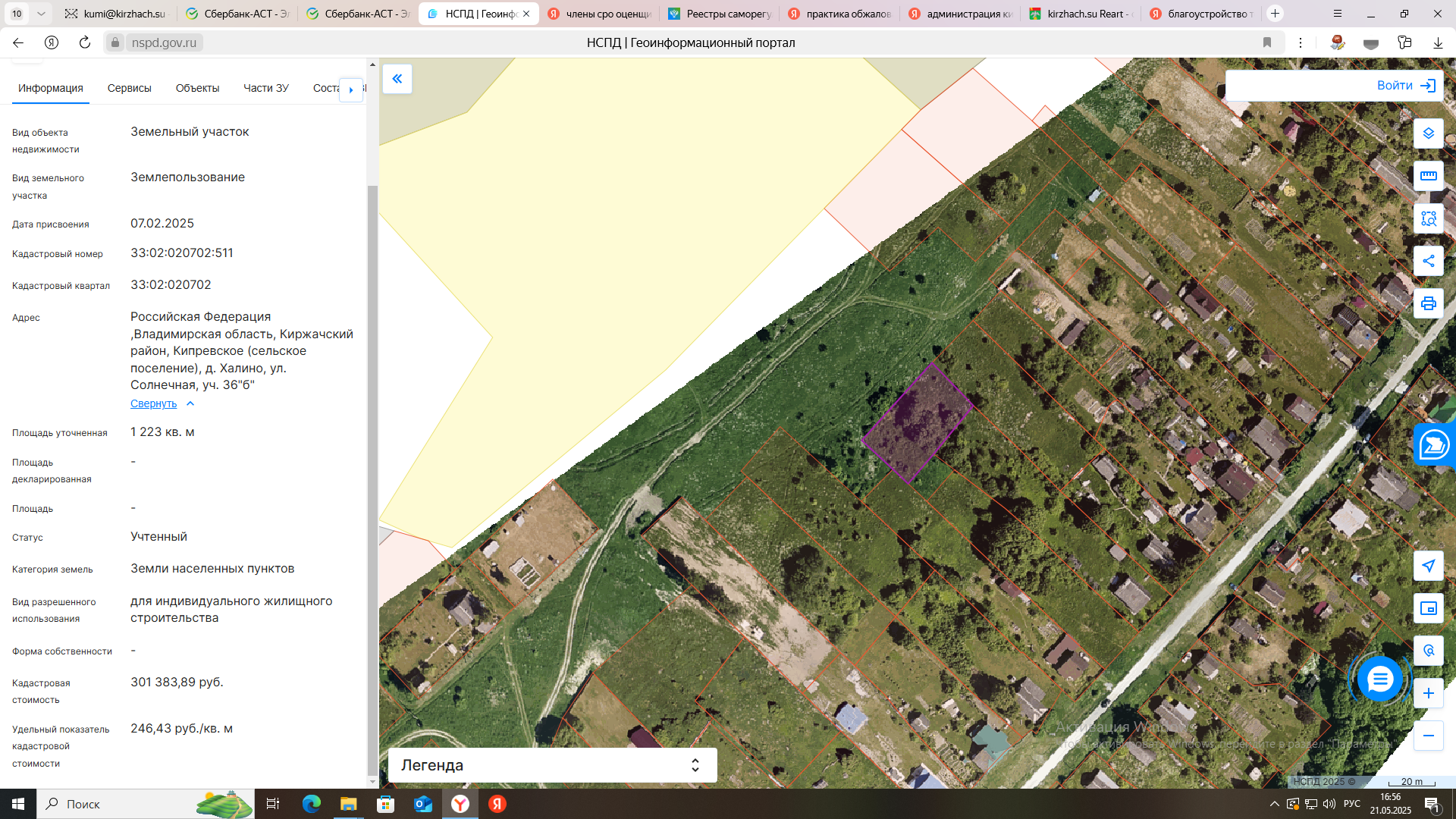Collapse the side panel with the double chevron
The image size is (1456, 819).
tap(397, 79)
